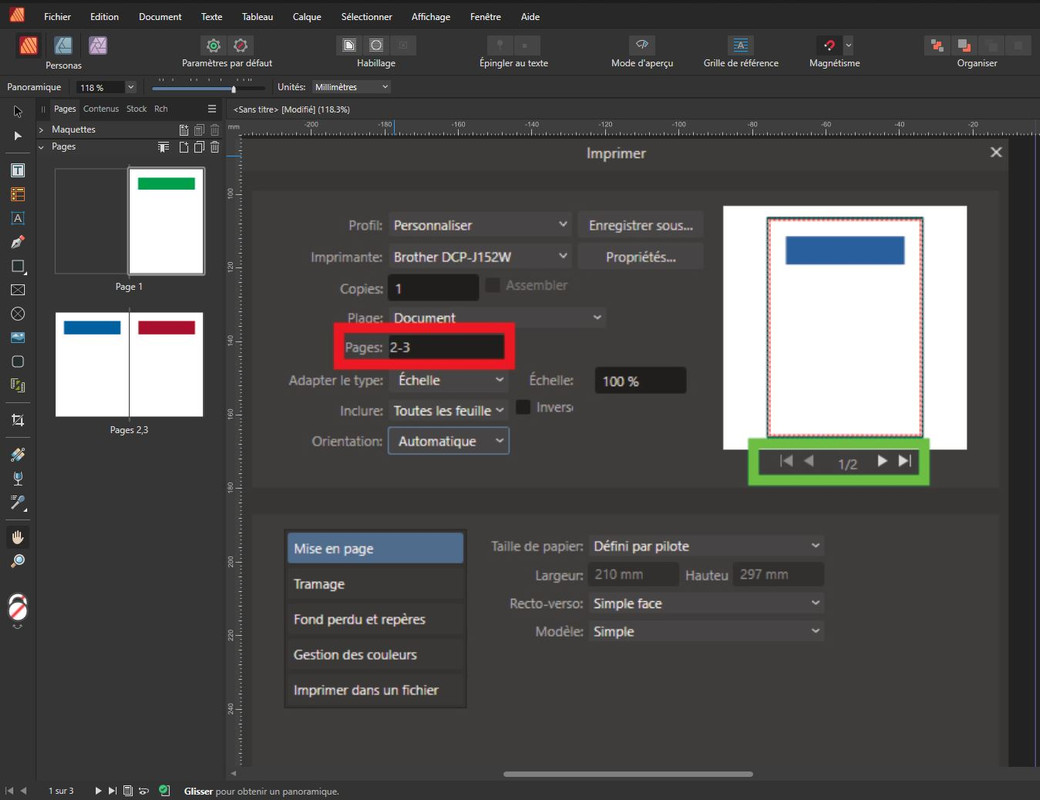Viewport: 1040px width, 800px height.
Task: Toggle the Magnétisme magnet button
Action: [x=829, y=45]
